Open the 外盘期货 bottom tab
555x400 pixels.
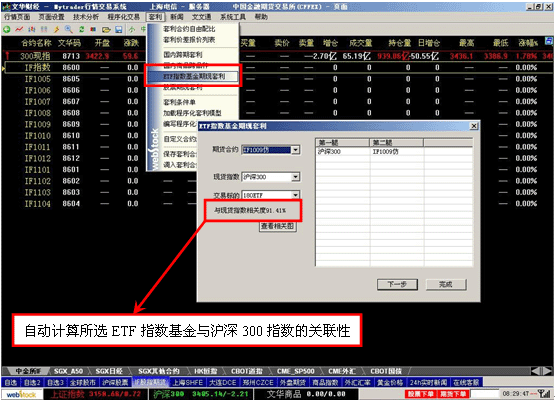[292, 382]
